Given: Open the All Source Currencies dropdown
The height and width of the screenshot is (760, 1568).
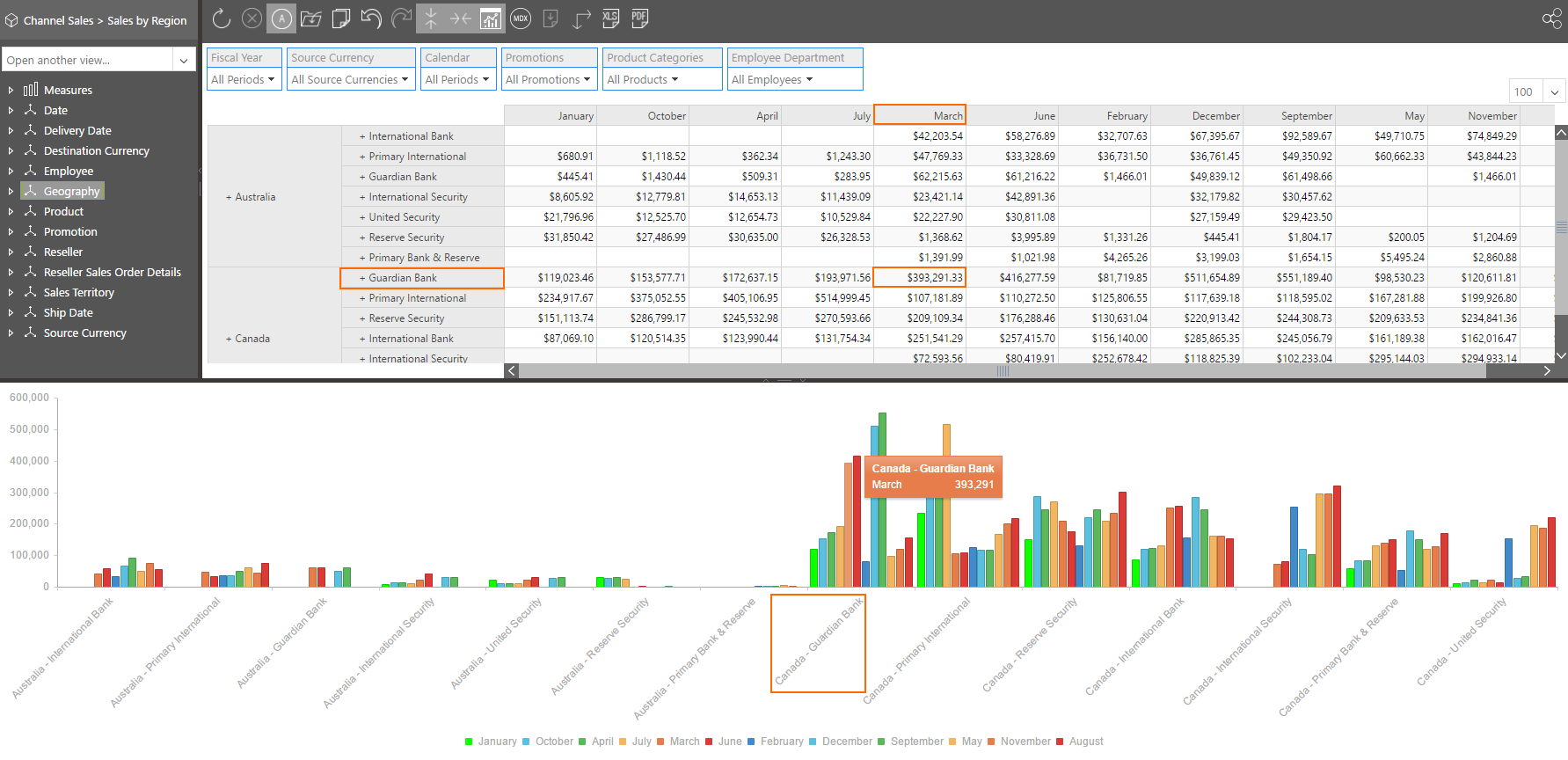Looking at the screenshot, I should (351, 79).
